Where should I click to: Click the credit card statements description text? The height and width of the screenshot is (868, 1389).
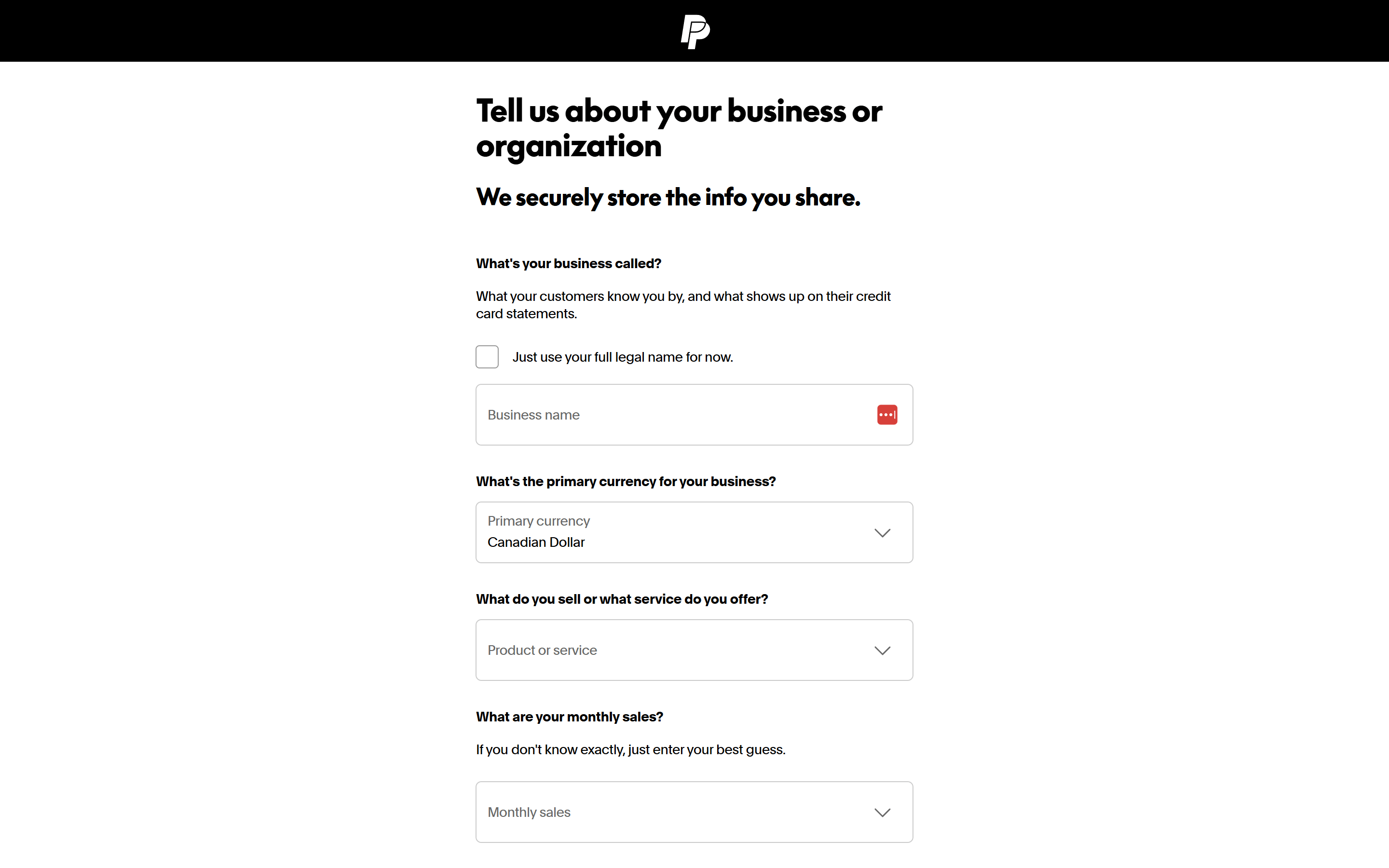(x=683, y=305)
